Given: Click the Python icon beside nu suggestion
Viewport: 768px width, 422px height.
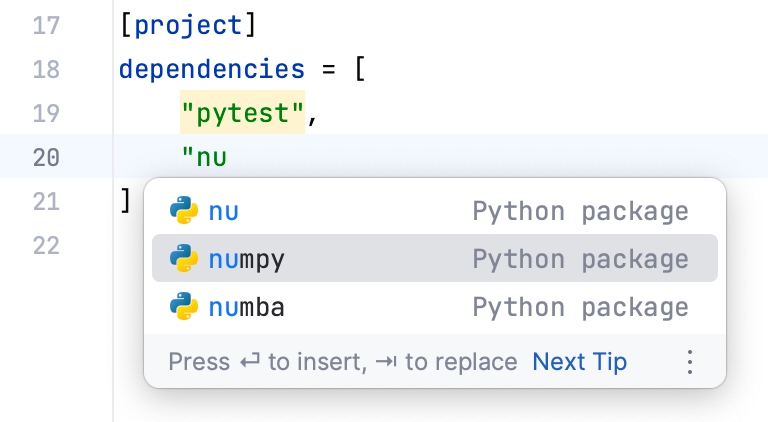Looking at the screenshot, I should coord(182,211).
